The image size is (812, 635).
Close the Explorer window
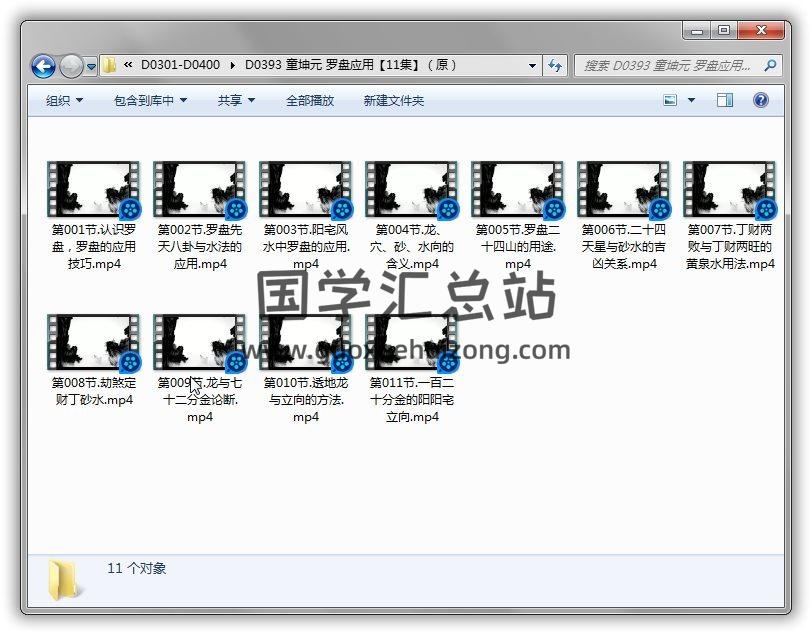[x=761, y=31]
